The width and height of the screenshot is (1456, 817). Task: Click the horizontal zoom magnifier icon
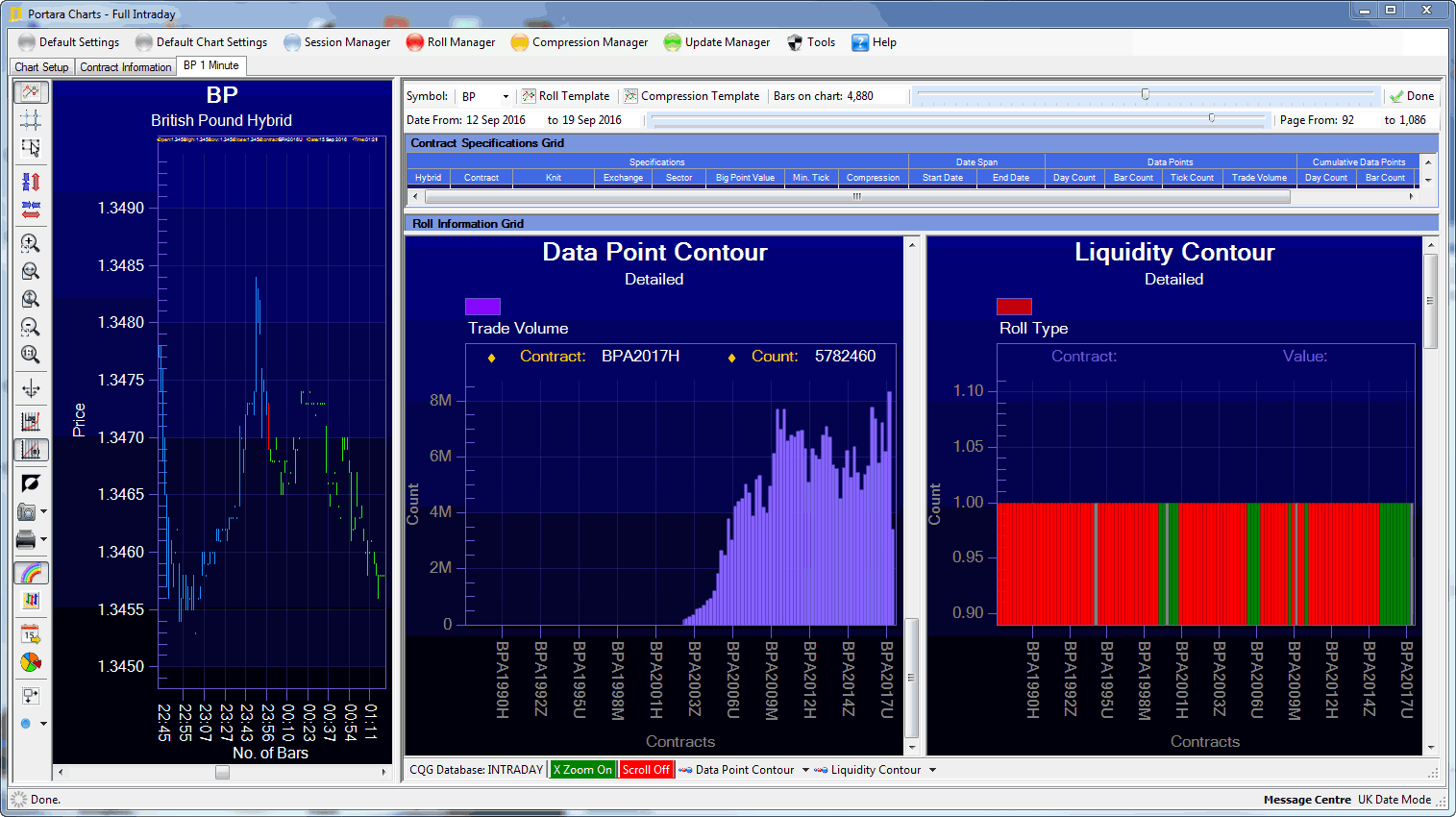(31, 271)
